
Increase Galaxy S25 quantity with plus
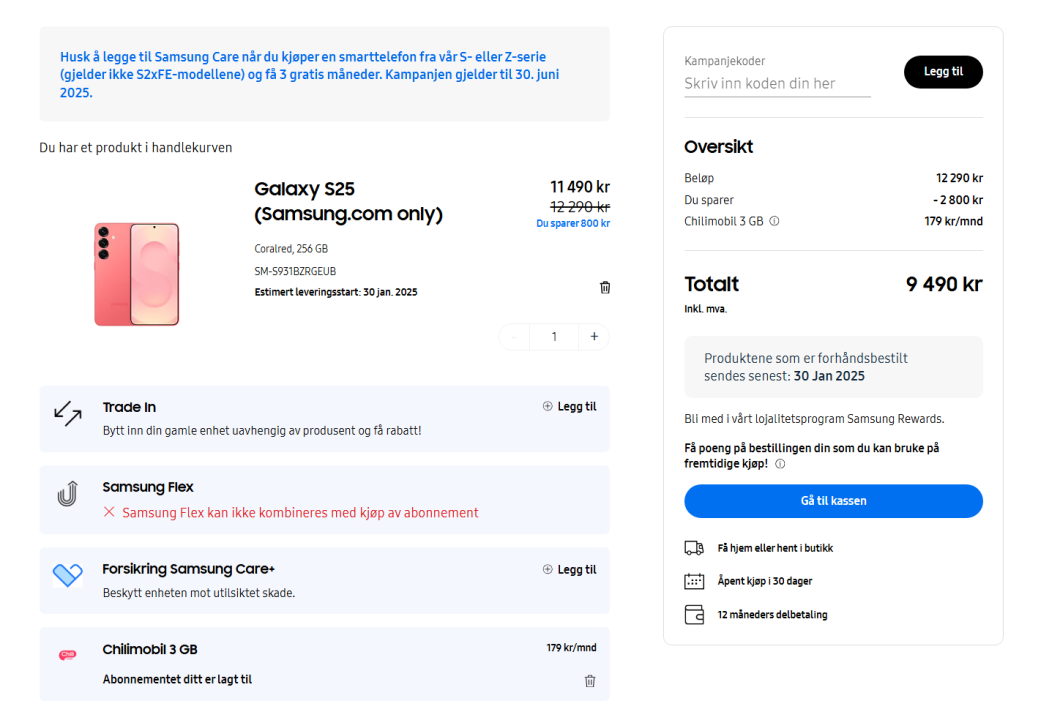(594, 337)
